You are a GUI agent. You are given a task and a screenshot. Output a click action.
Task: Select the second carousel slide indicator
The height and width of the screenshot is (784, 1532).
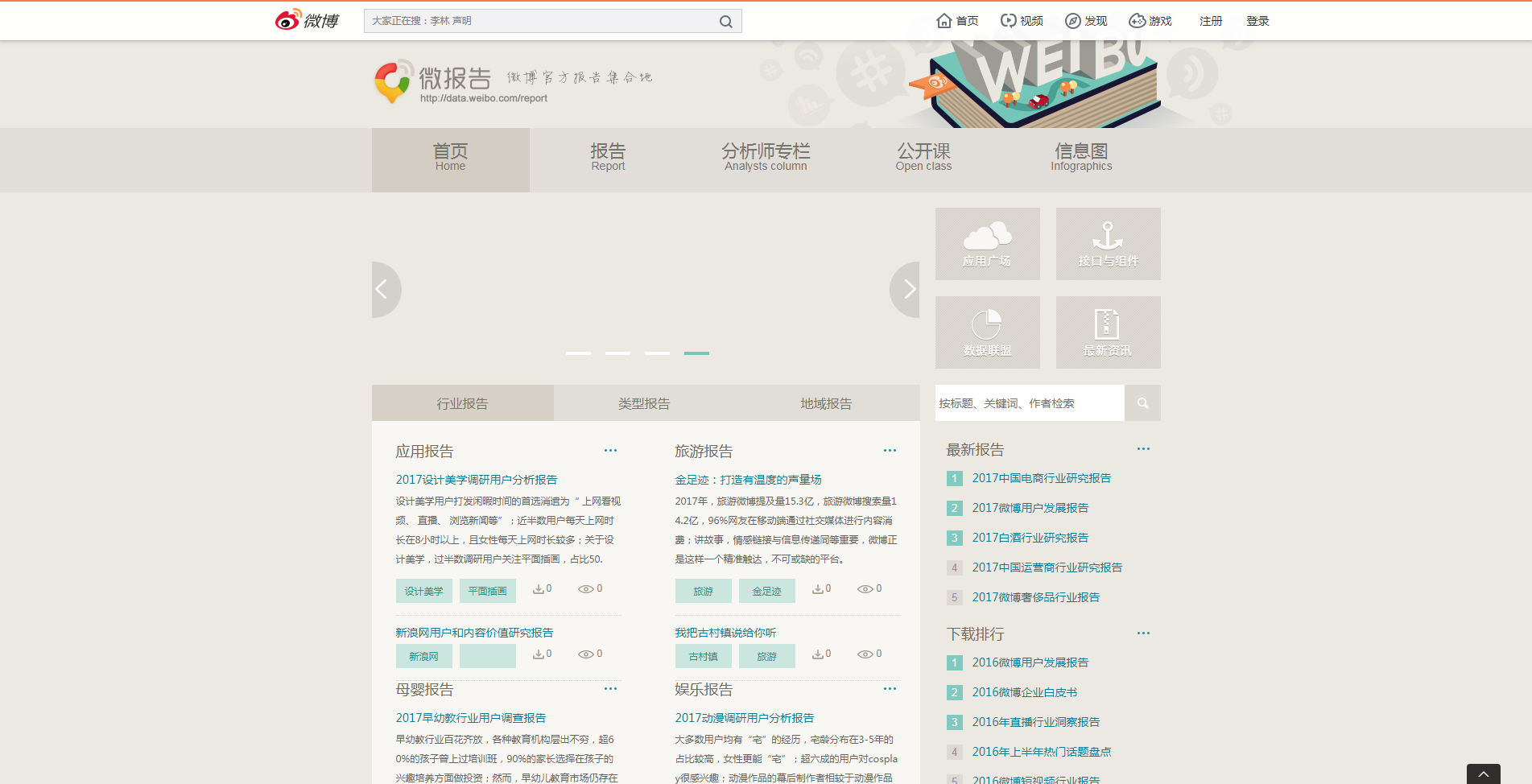tap(617, 353)
